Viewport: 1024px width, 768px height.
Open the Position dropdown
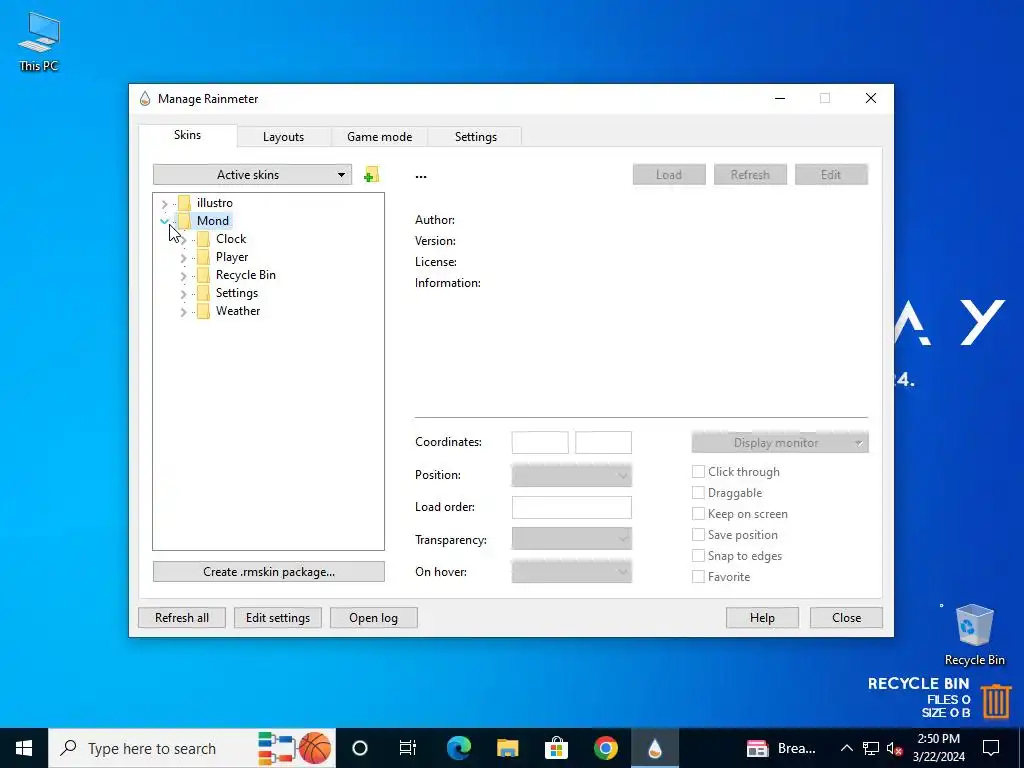(571, 475)
